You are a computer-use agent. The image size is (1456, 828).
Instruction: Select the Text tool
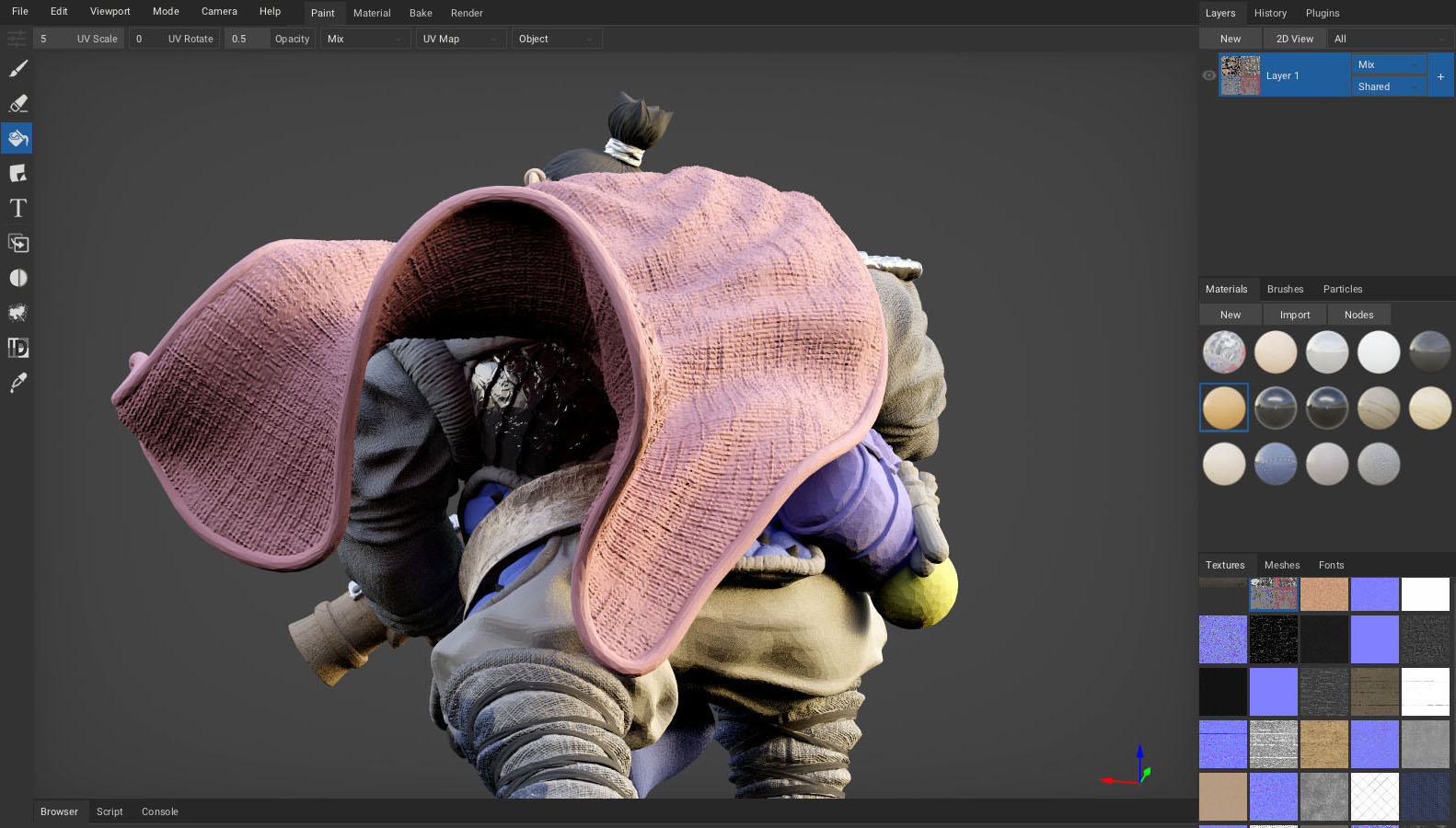[x=17, y=209]
